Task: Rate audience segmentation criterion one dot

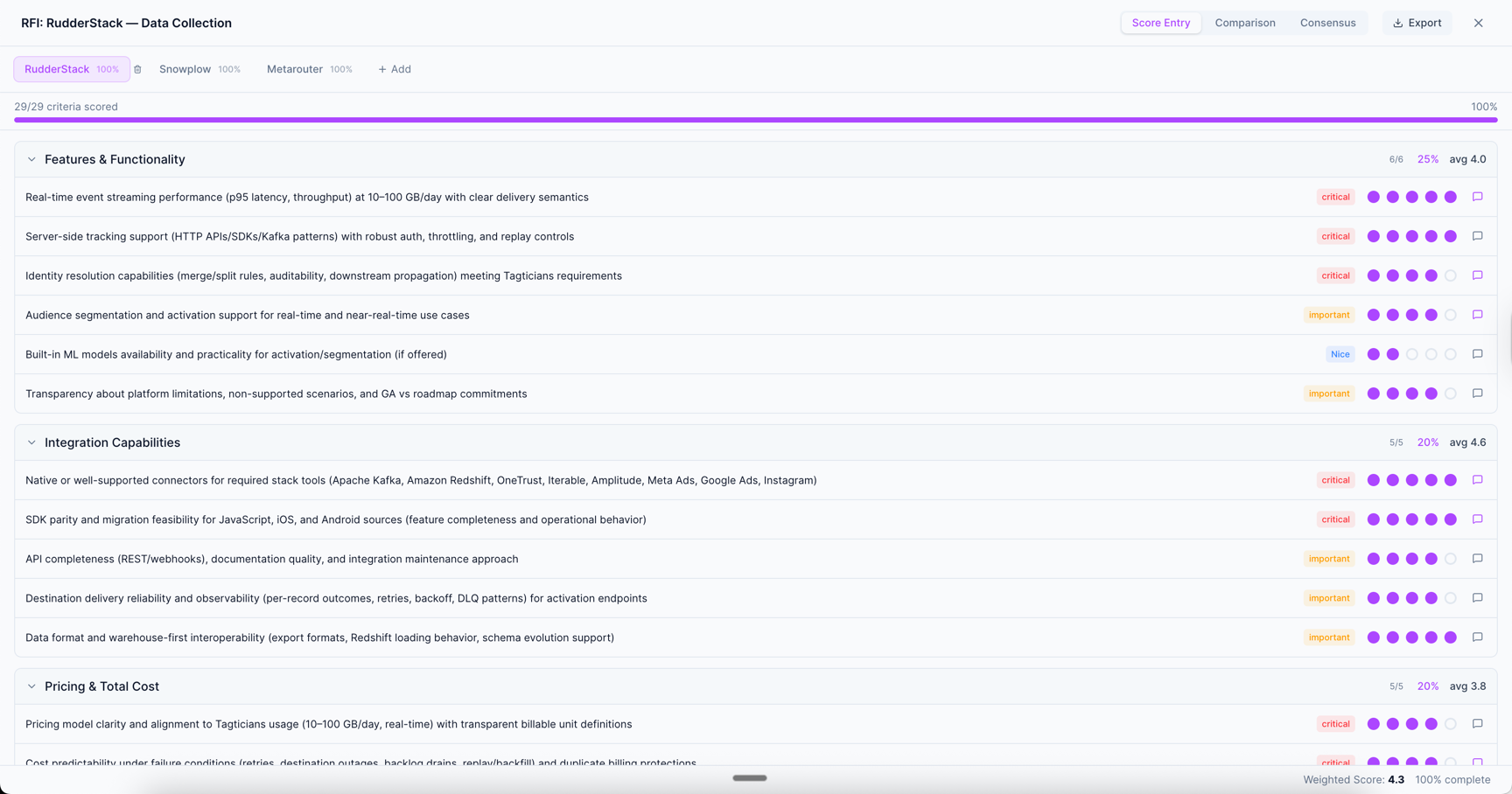Action: pos(1373,315)
